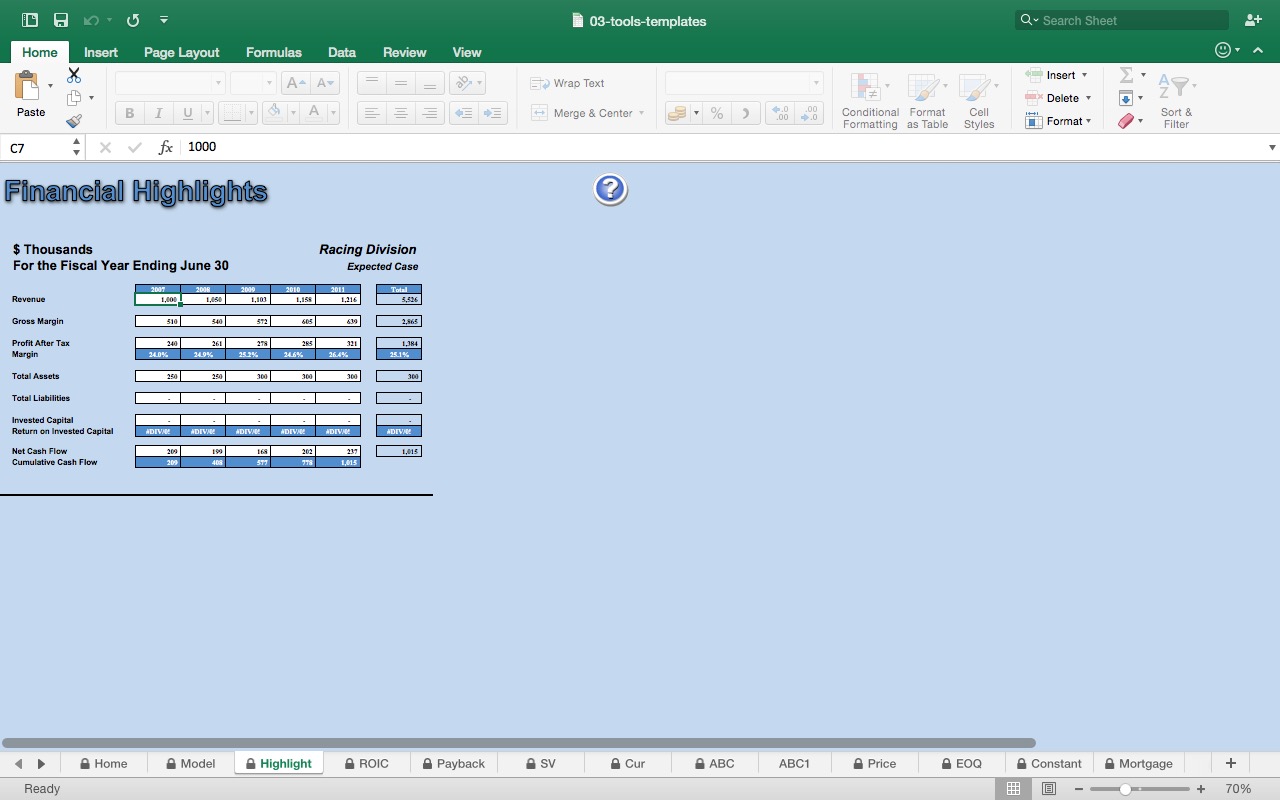Click inside the Search Sheet field
Image resolution: width=1280 pixels, height=800 pixels.
point(1120,19)
